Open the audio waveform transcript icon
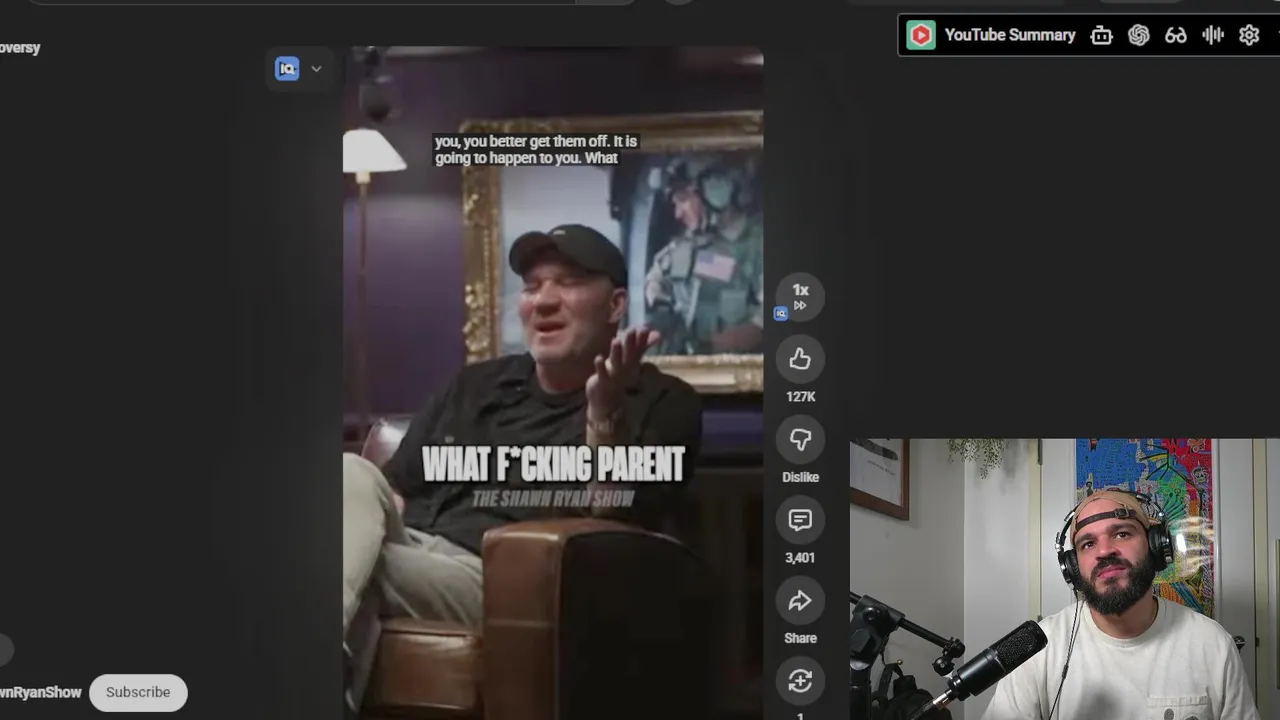Viewport: 1280px width, 720px height. (x=1213, y=35)
